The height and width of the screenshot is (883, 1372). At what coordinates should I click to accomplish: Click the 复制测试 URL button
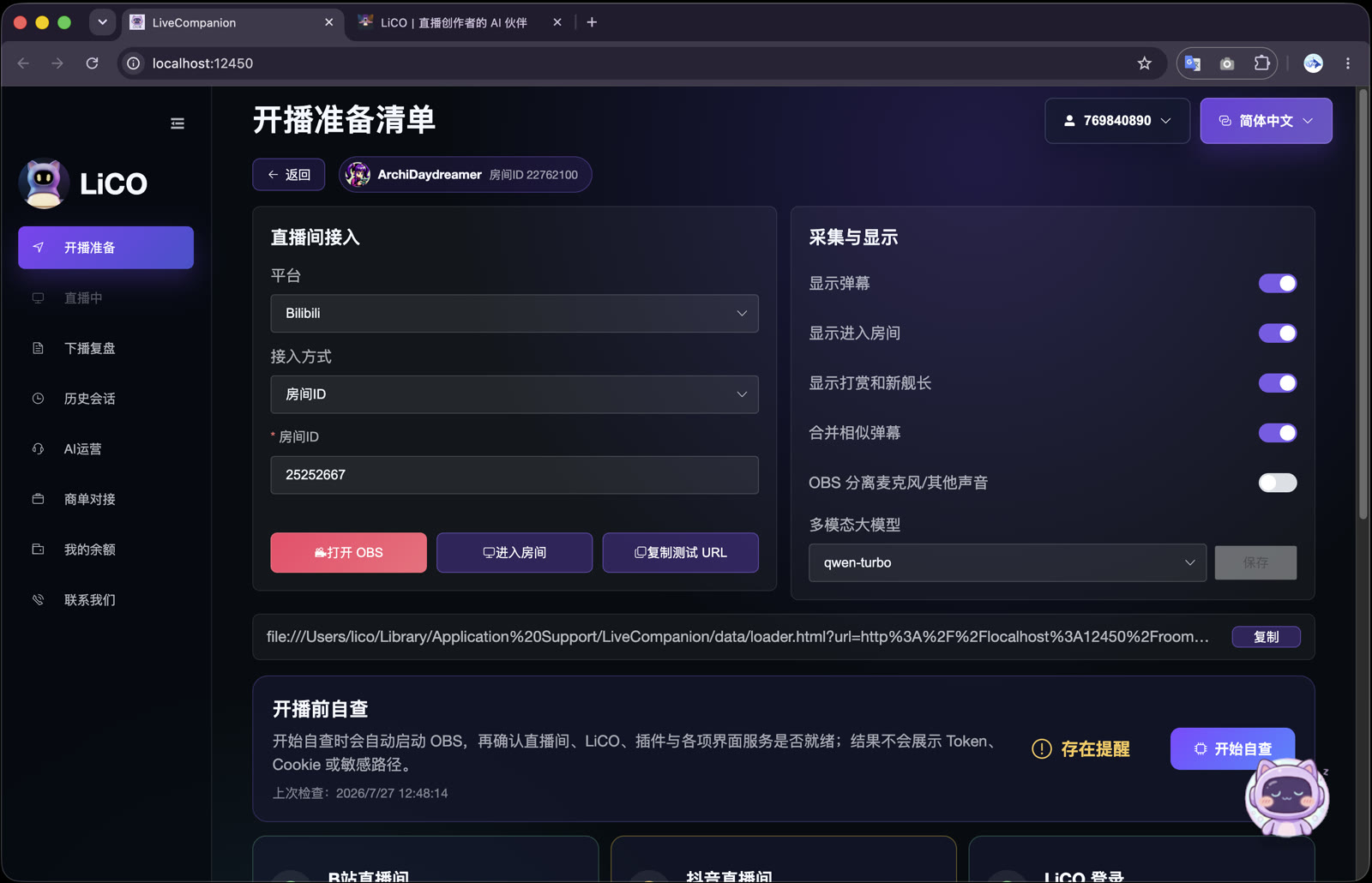pos(681,553)
